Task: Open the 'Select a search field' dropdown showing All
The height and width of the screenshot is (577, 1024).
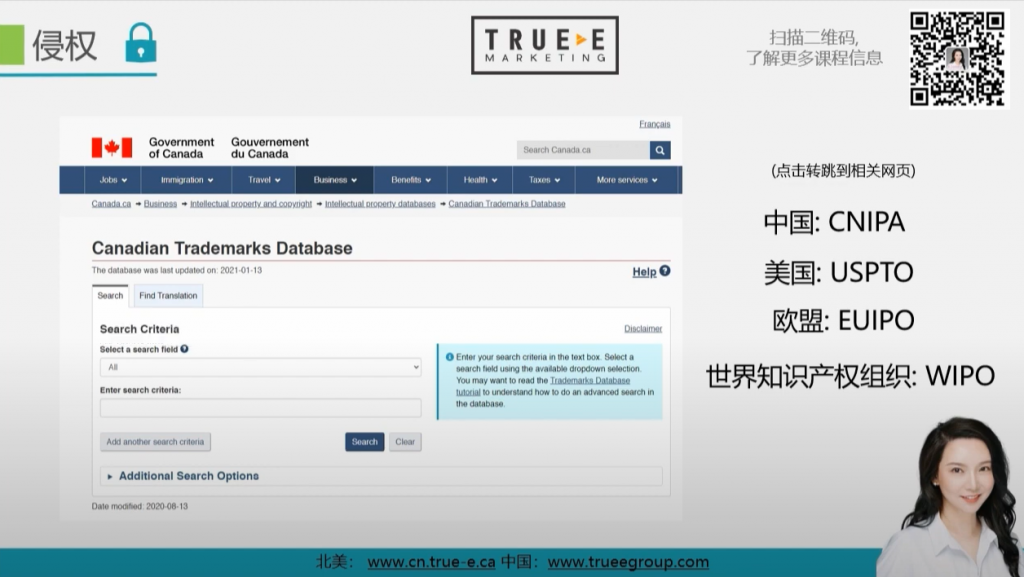Action: [x=260, y=367]
